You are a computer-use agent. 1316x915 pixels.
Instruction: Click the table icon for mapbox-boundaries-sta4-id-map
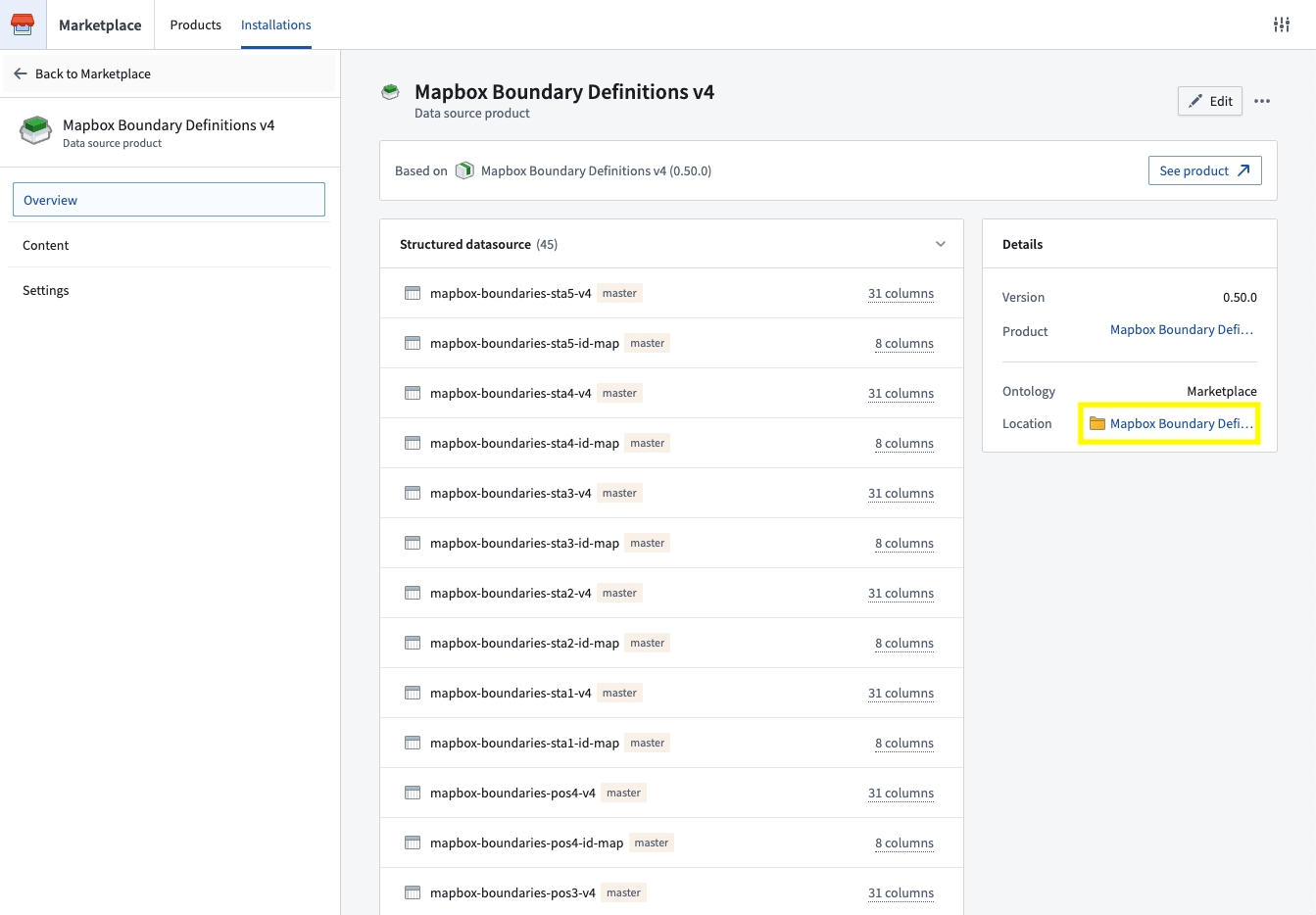pyautogui.click(x=413, y=443)
